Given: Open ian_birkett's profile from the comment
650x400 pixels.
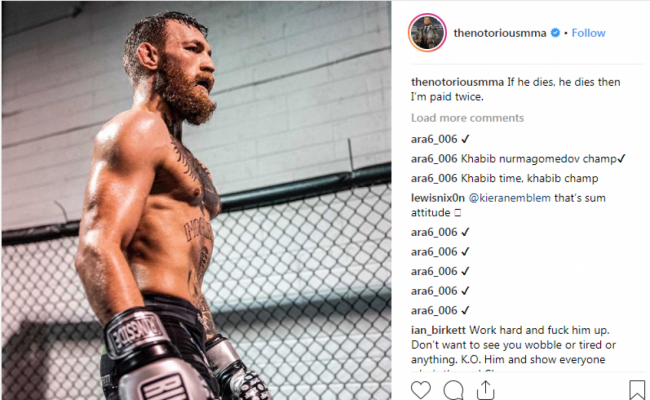Looking at the screenshot, I should [x=442, y=330].
